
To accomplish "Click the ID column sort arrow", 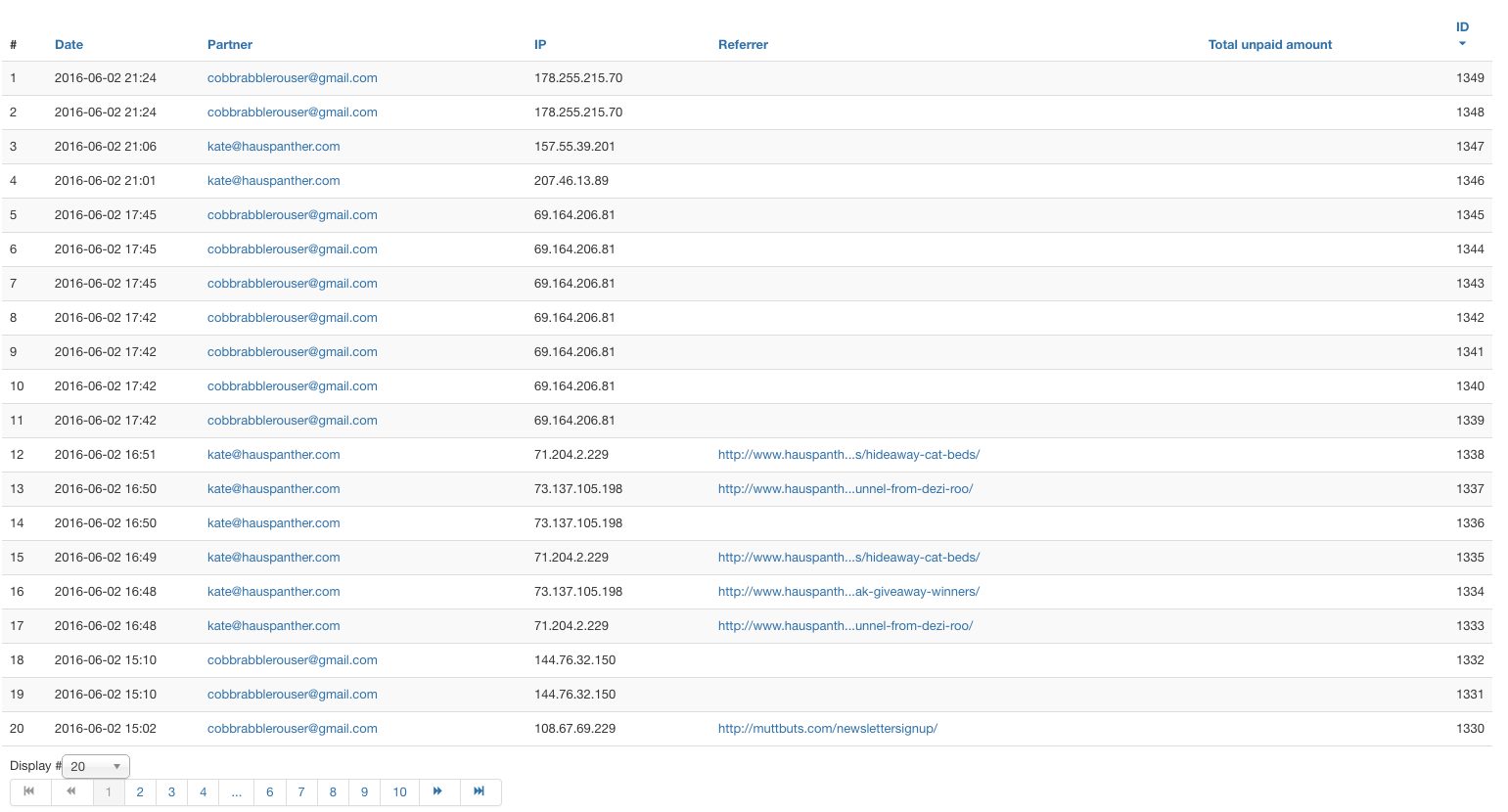I will 1462,44.
